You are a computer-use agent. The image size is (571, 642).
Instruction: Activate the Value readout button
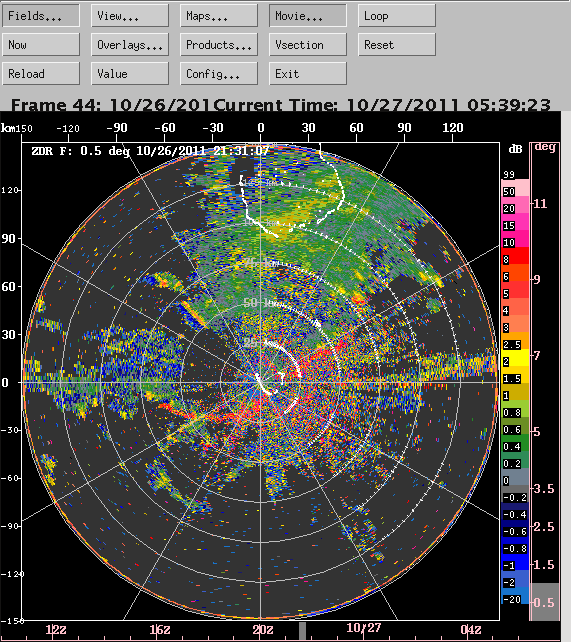(130, 74)
